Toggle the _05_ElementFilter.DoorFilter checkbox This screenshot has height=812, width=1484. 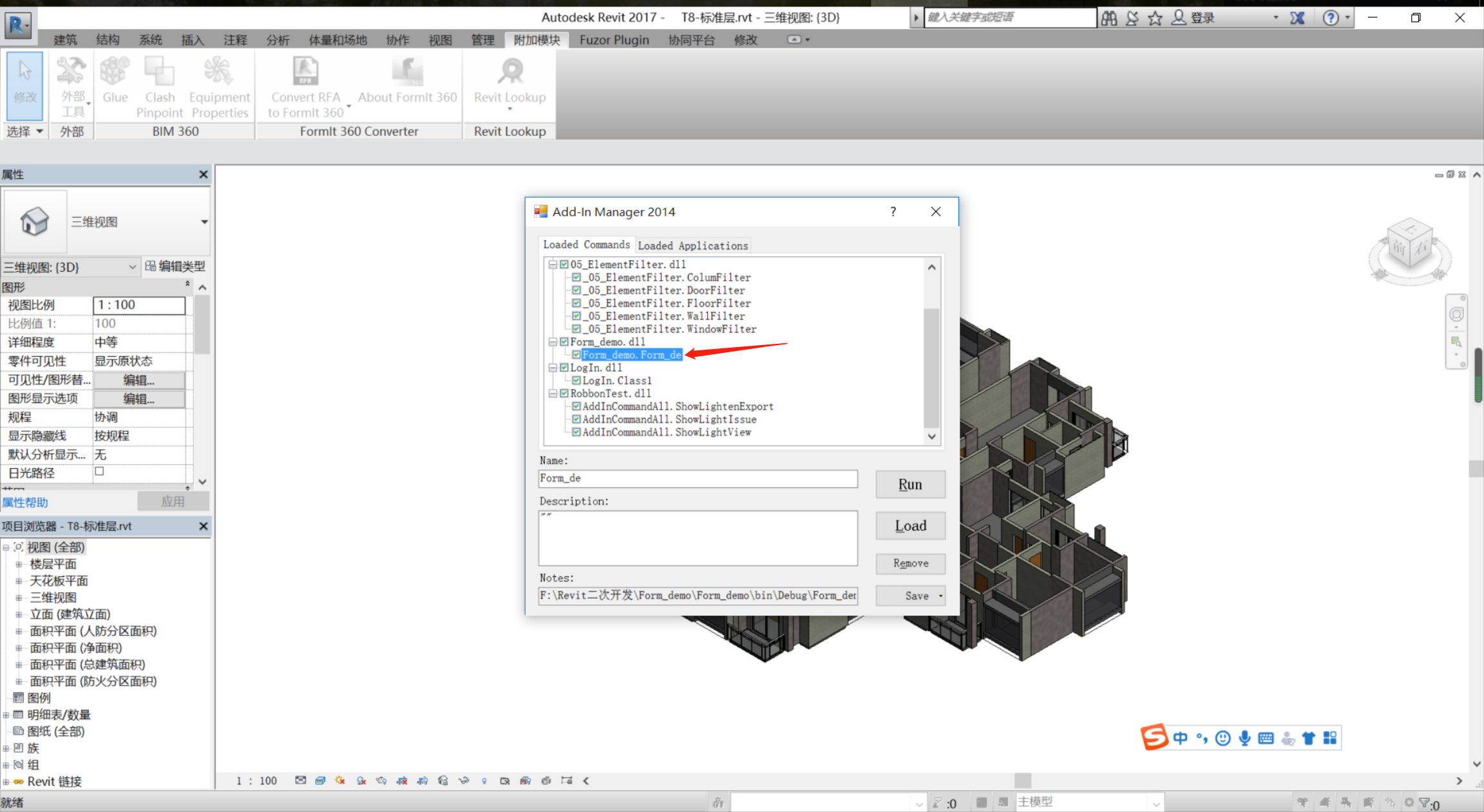click(576, 290)
